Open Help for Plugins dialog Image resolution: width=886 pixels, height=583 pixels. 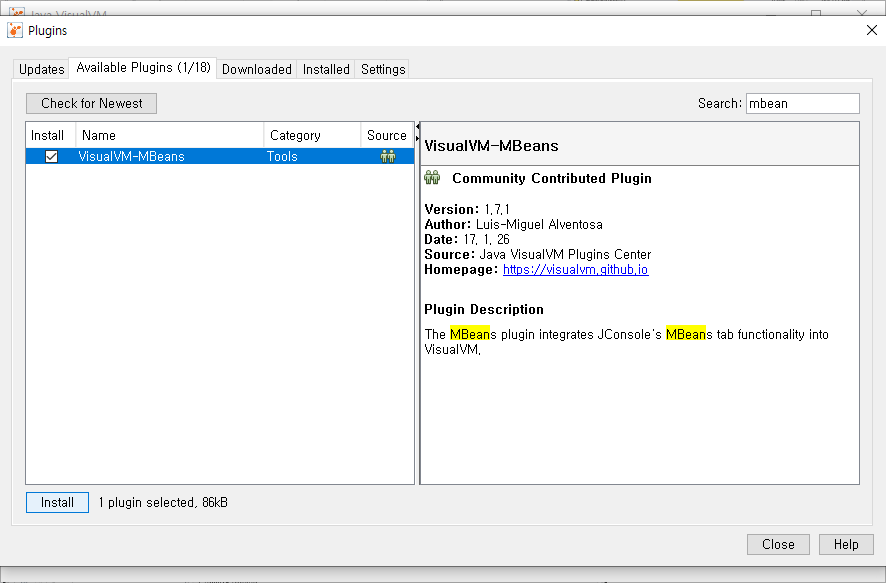(846, 544)
